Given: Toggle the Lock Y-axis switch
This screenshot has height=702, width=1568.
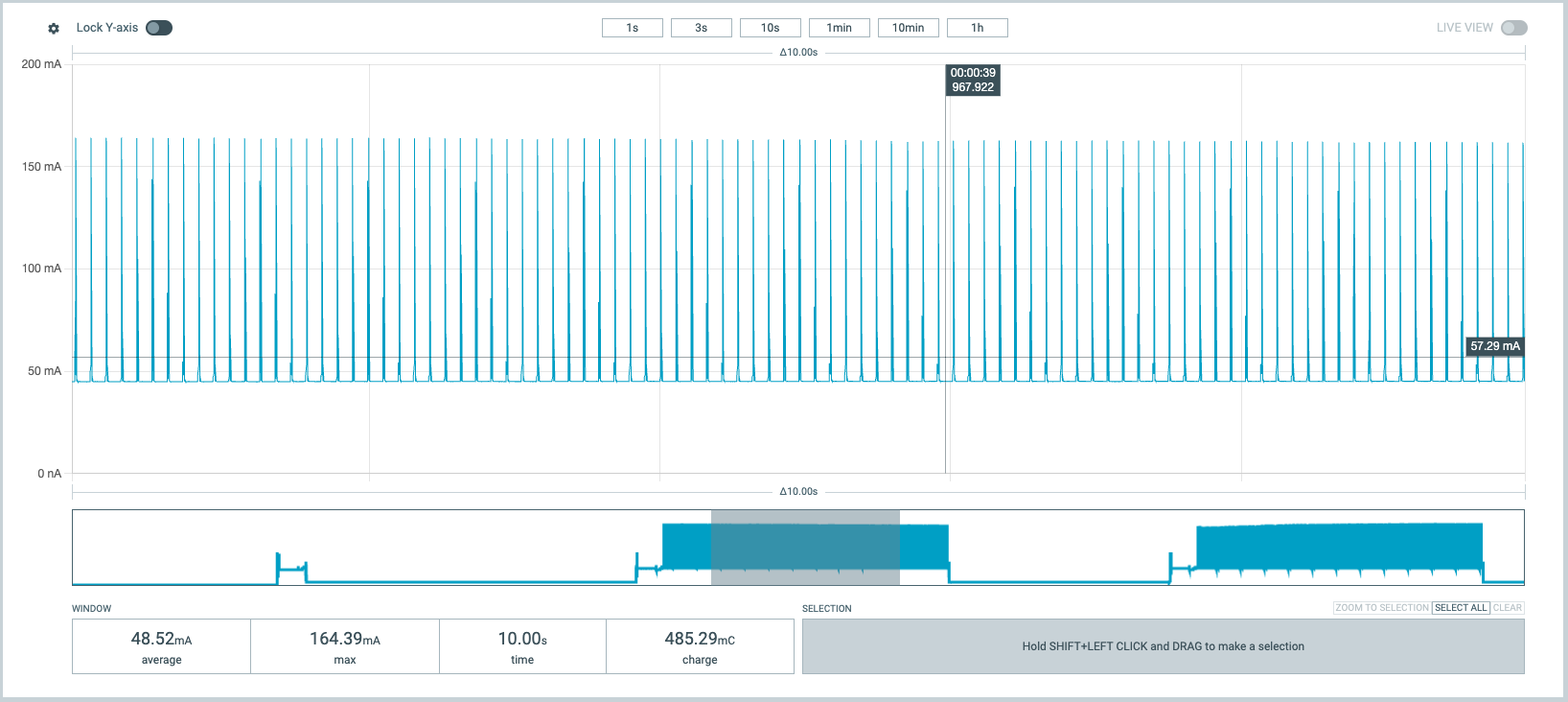Looking at the screenshot, I should (x=159, y=28).
